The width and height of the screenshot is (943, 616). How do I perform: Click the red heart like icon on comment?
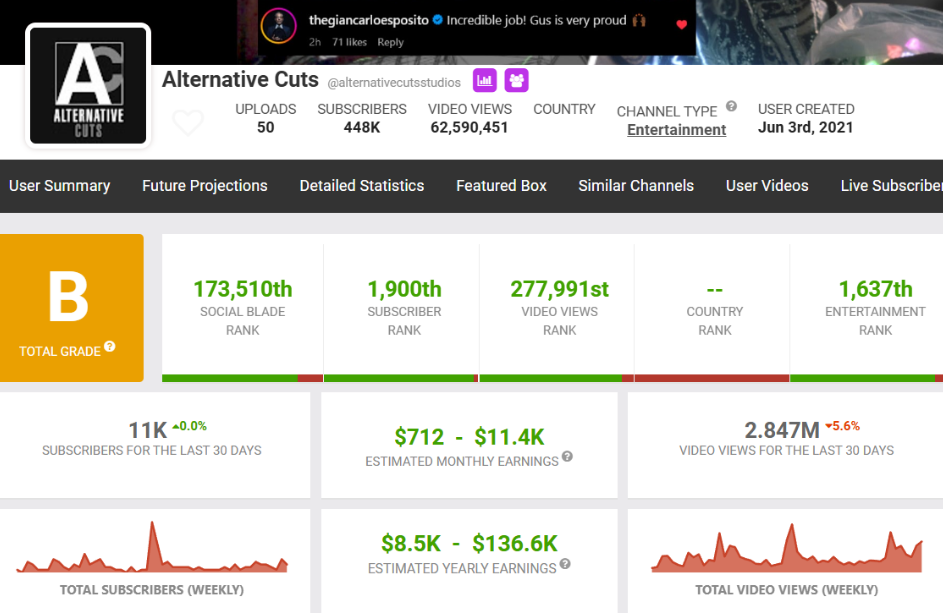681,25
